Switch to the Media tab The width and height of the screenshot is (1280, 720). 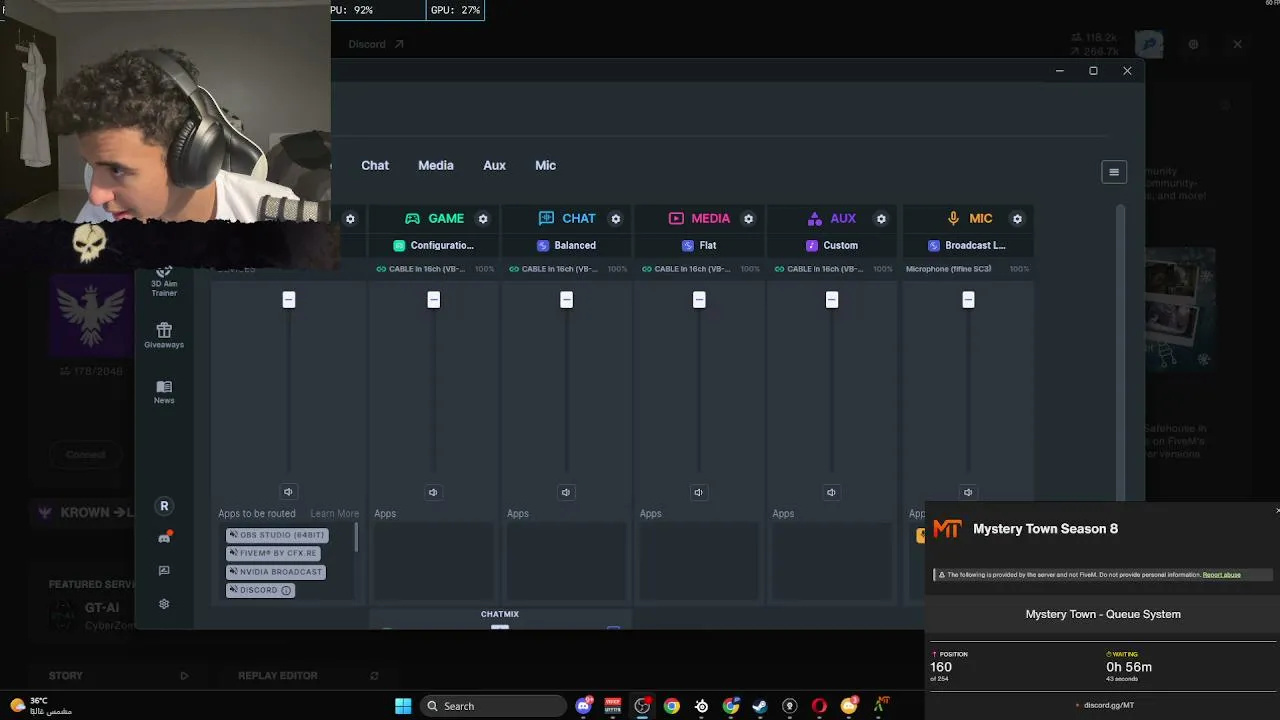pyautogui.click(x=436, y=165)
